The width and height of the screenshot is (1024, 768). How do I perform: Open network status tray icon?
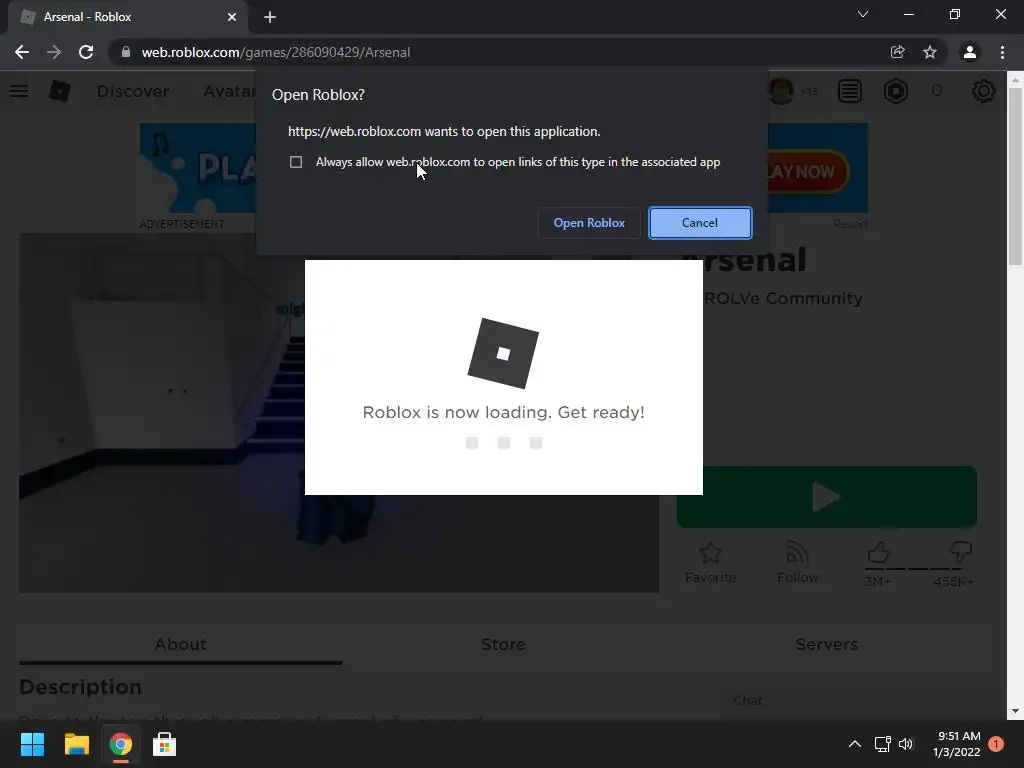coord(882,744)
